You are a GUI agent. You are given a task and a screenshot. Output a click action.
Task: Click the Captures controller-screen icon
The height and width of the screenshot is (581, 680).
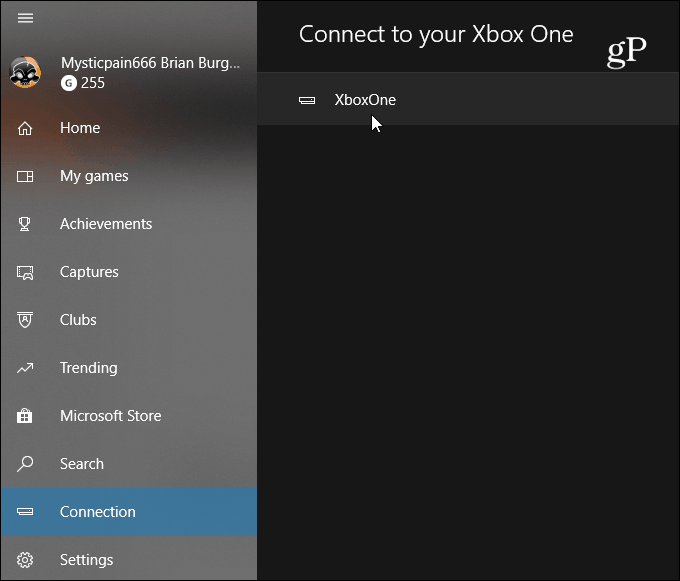25,273
